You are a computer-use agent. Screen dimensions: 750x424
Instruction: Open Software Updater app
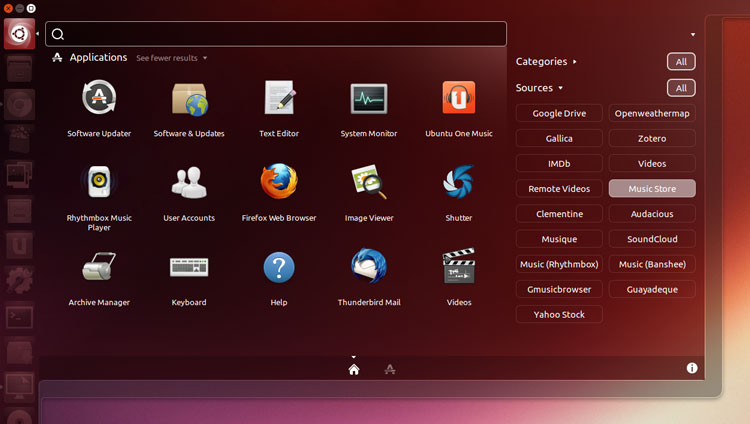pyautogui.click(x=99, y=98)
